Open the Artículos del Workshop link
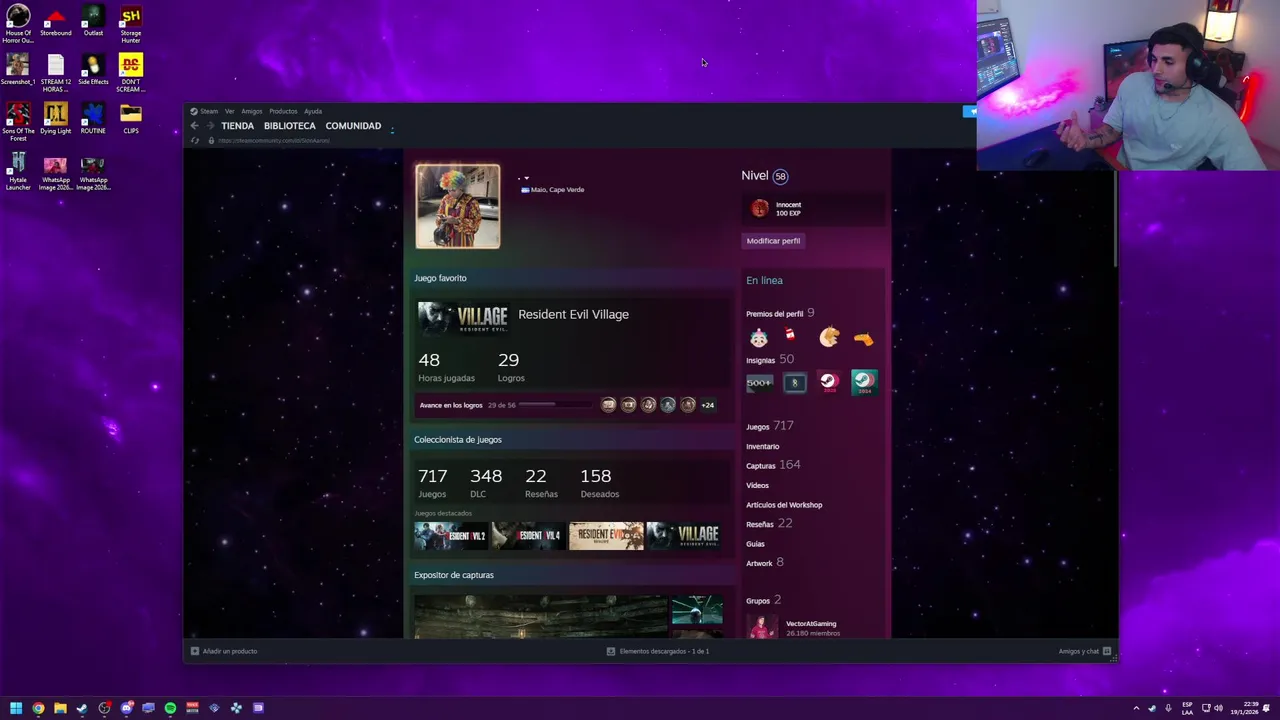 tap(784, 505)
